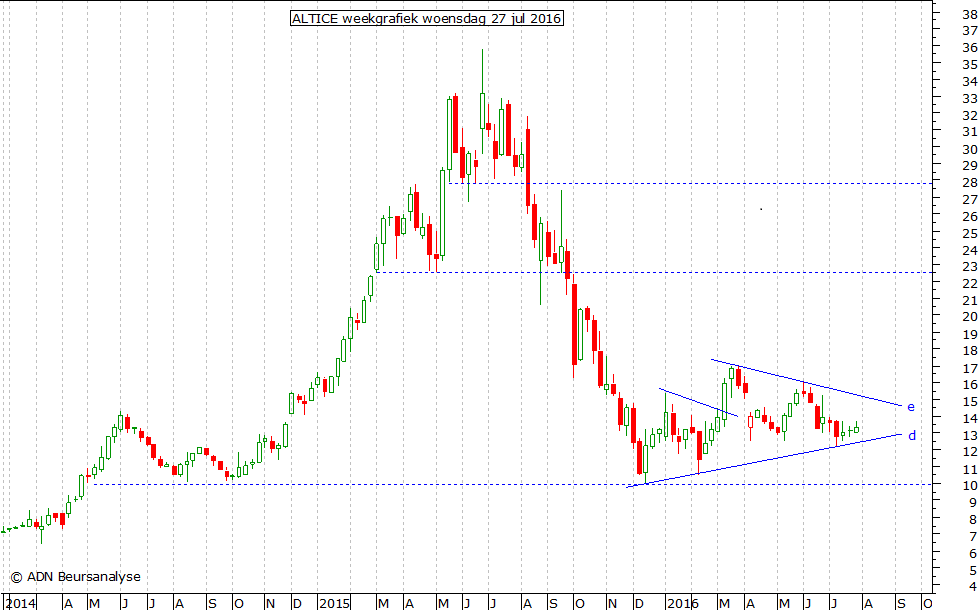Click the 2016 year label on time axis
The width and height of the screenshot is (980, 610).
click(682, 604)
